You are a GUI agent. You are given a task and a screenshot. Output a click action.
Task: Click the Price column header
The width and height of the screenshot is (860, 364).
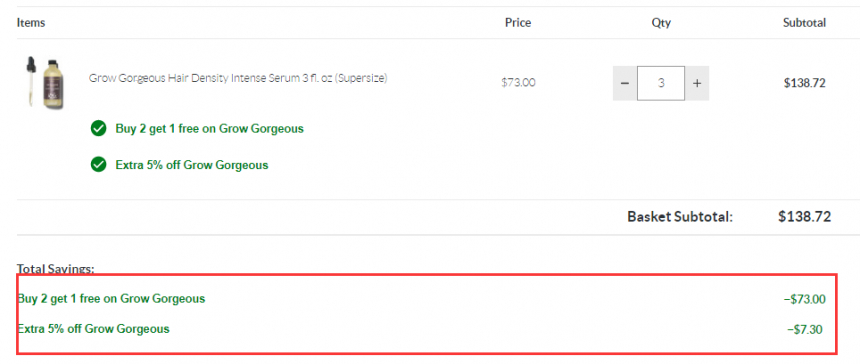[x=518, y=22]
